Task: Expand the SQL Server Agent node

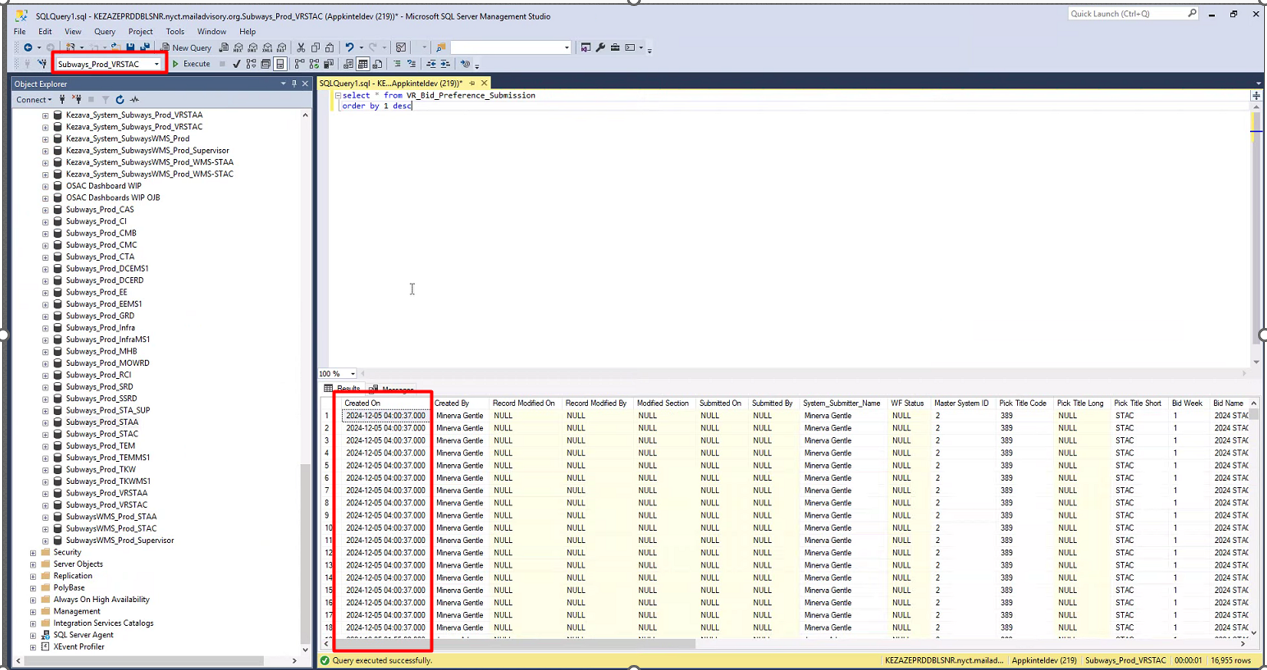Action: click(33, 635)
